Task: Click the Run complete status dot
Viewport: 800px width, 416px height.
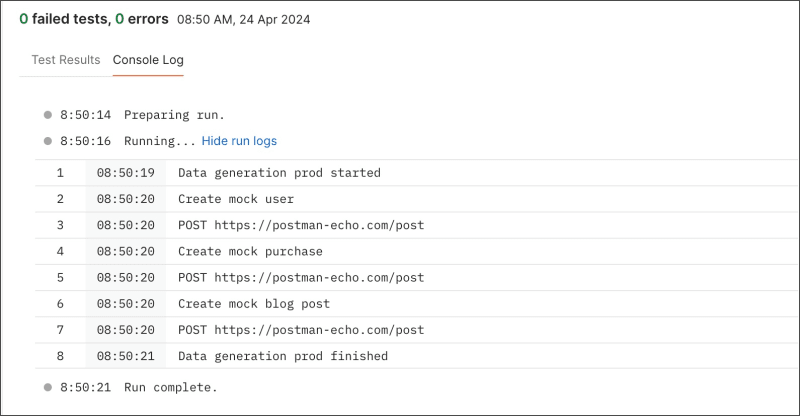Action: 47,387
